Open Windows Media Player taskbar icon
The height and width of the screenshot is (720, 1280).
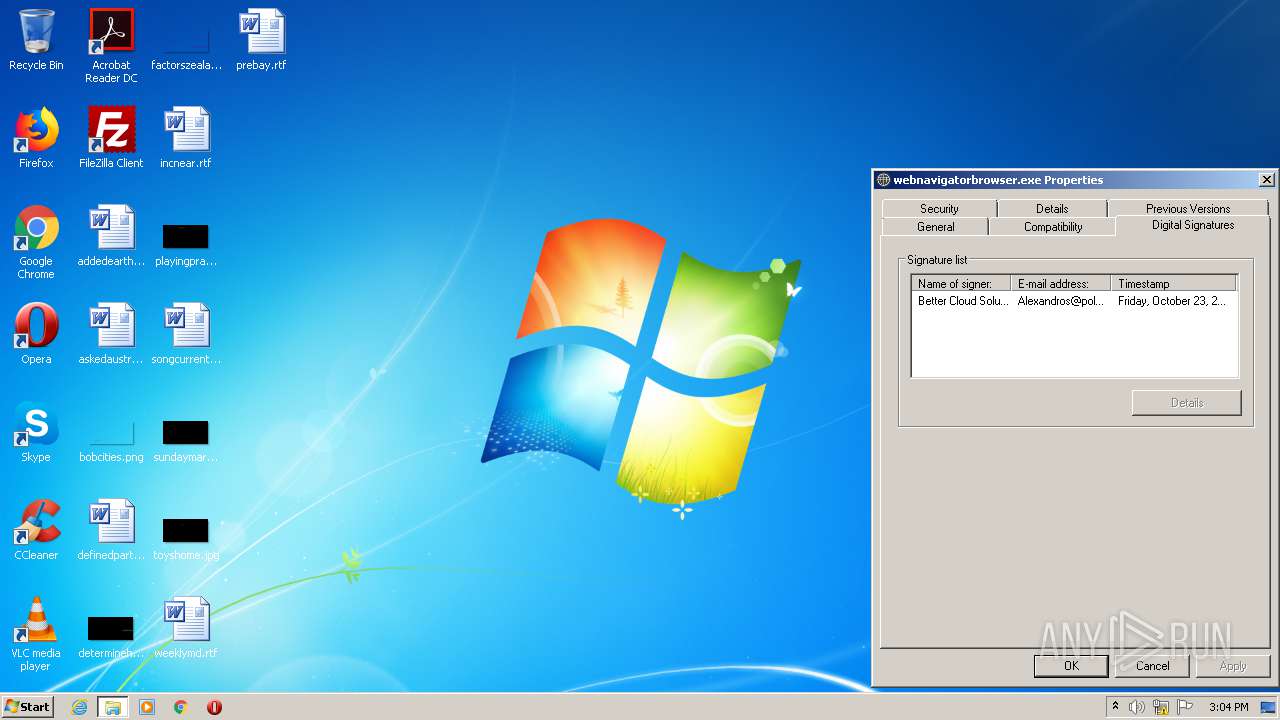pyautogui.click(x=147, y=707)
